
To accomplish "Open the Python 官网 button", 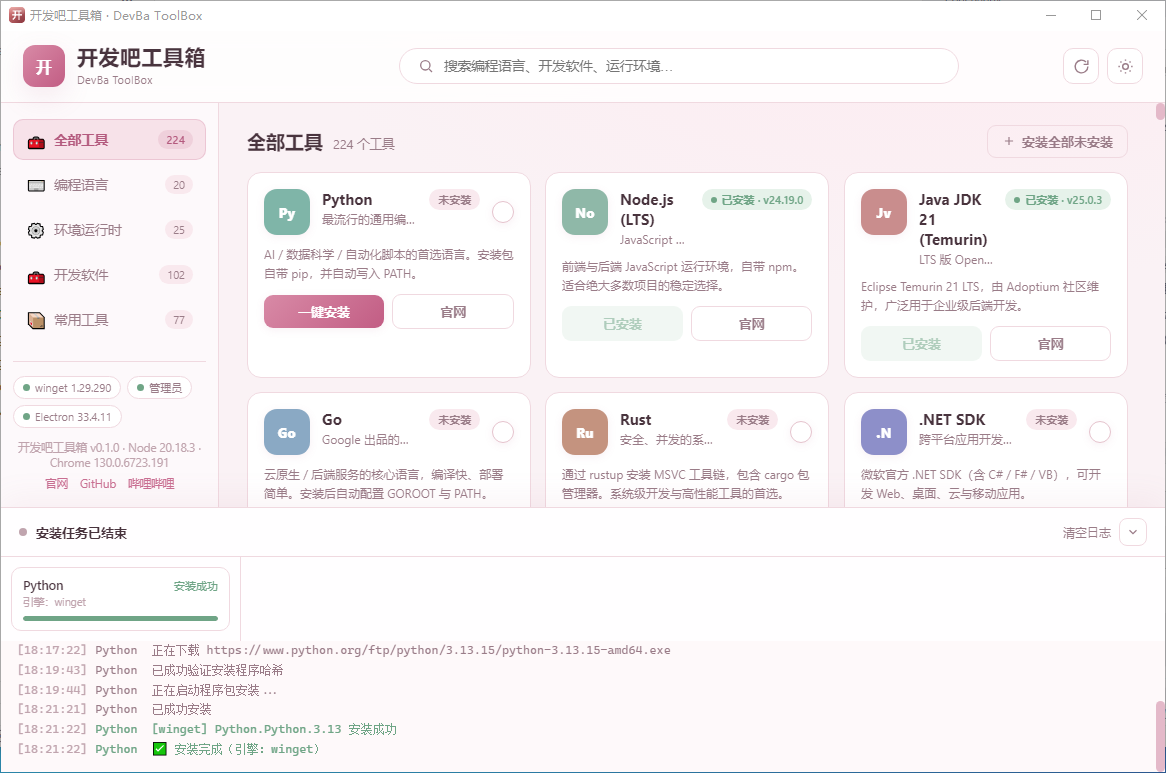I will [x=453, y=312].
